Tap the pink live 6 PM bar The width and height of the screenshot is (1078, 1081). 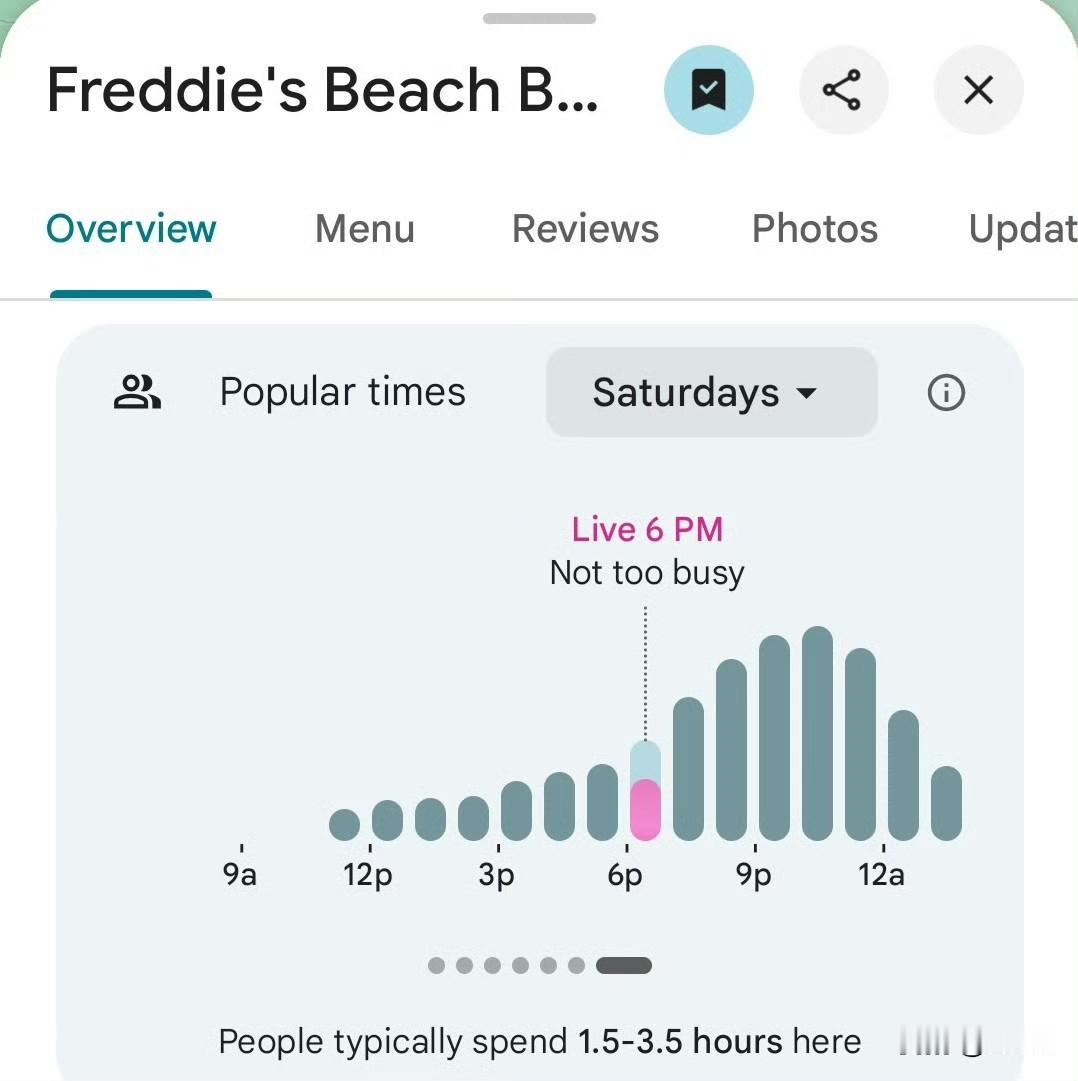click(646, 809)
